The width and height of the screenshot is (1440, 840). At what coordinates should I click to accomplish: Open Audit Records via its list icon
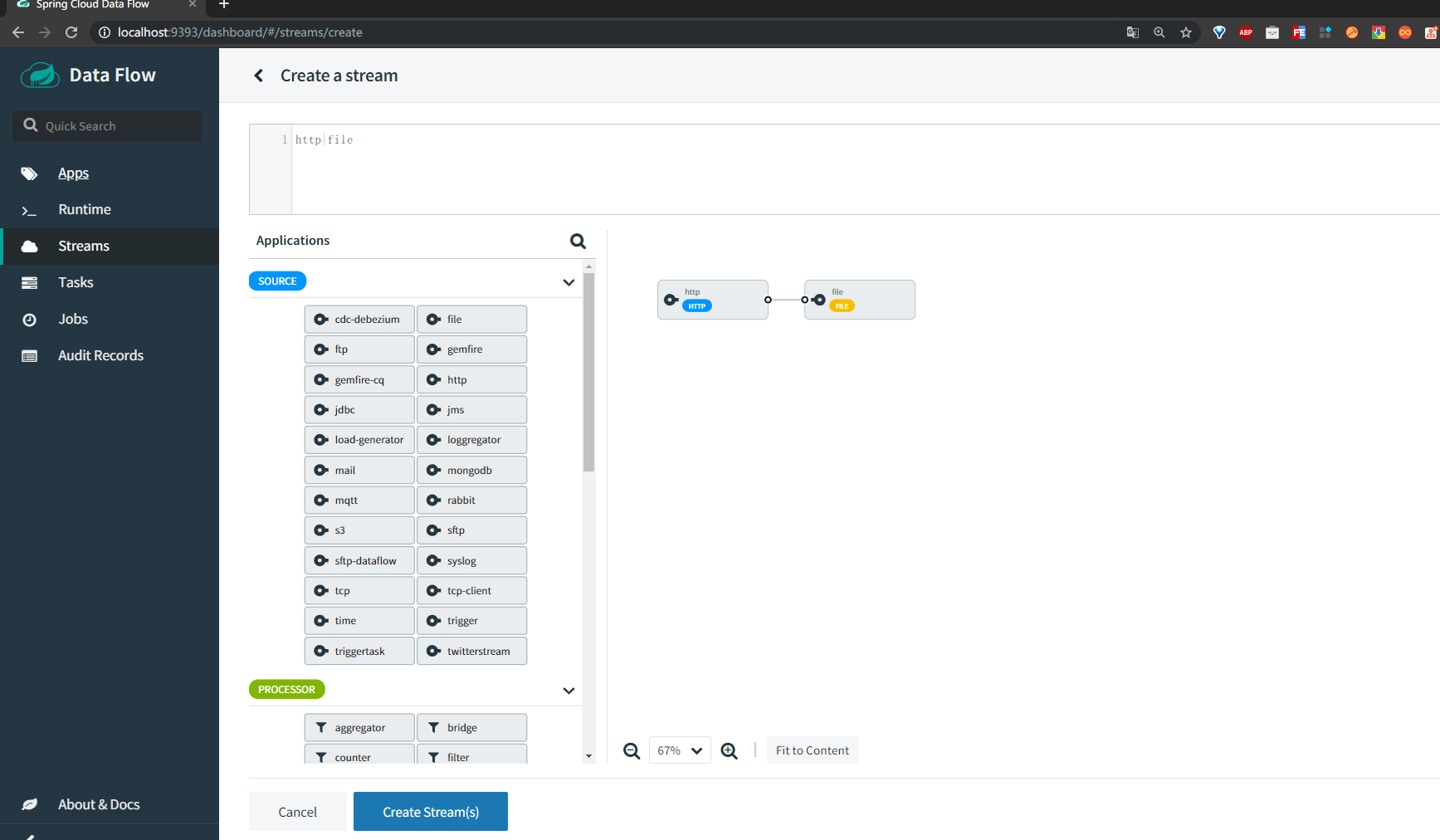29,355
